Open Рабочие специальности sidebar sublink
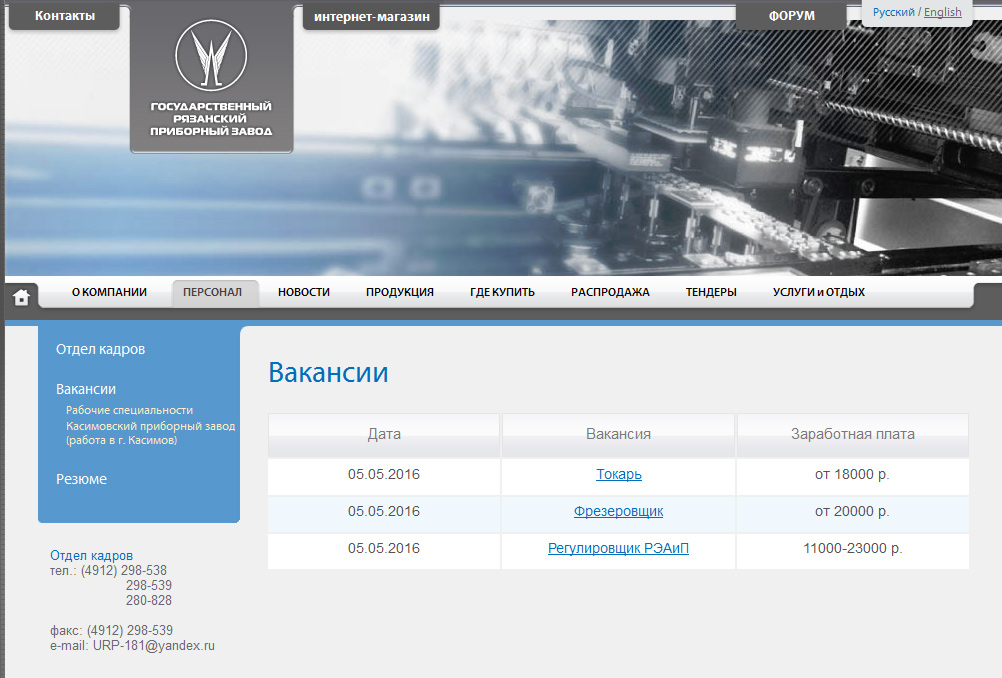Screen dimensions: 1002x678 [x=129, y=410]
